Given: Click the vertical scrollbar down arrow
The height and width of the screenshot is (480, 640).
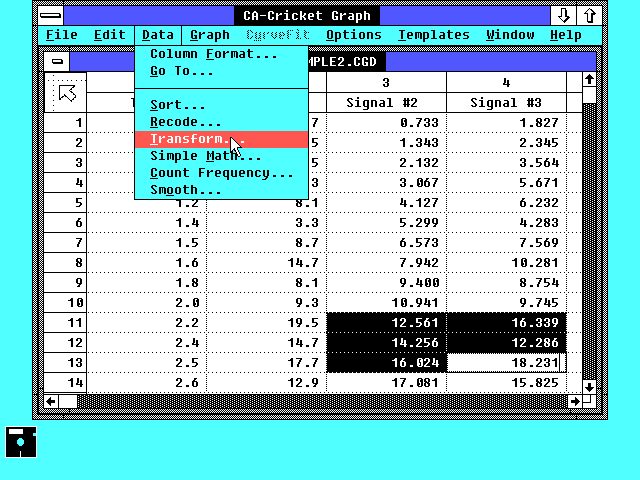Looking at the screenshot, I should (589, 387).
